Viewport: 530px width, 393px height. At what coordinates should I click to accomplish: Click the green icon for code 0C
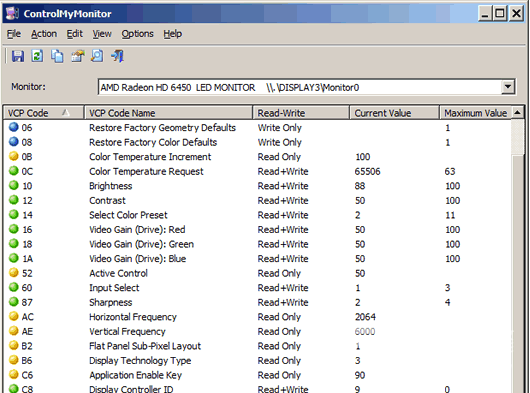[14, 171]
